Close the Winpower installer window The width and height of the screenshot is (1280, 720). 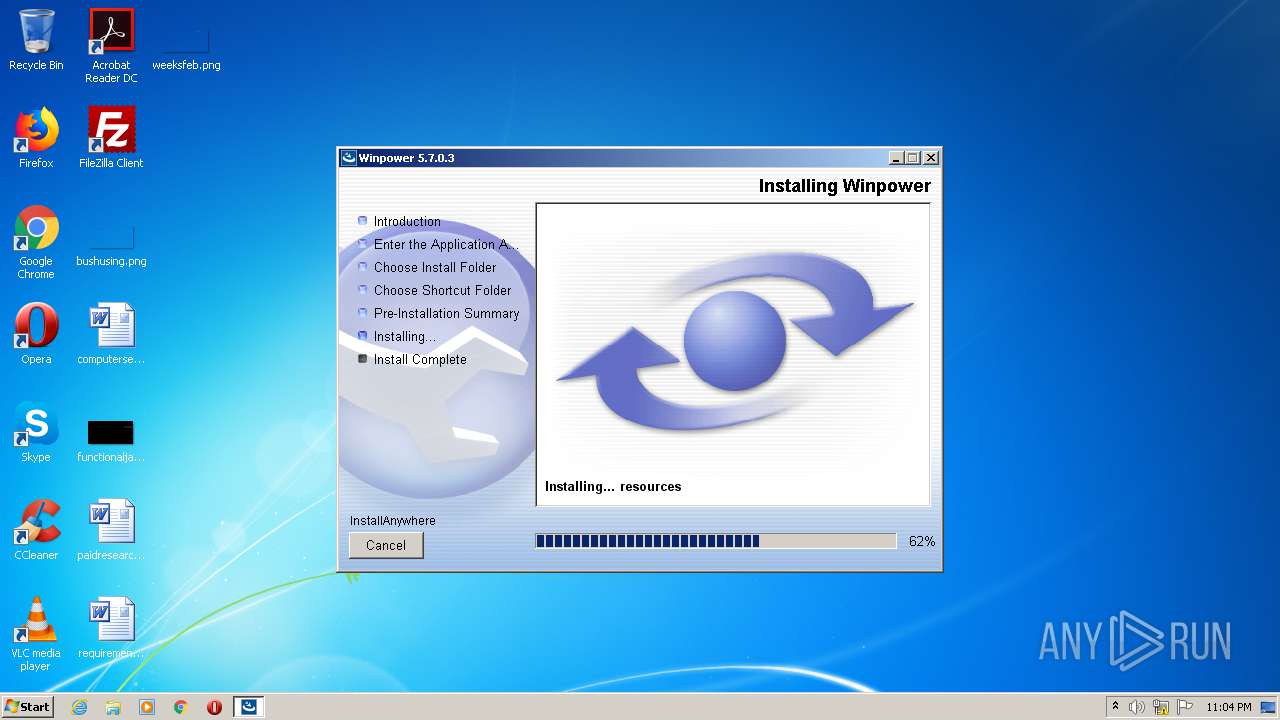(x=931, y=158)
